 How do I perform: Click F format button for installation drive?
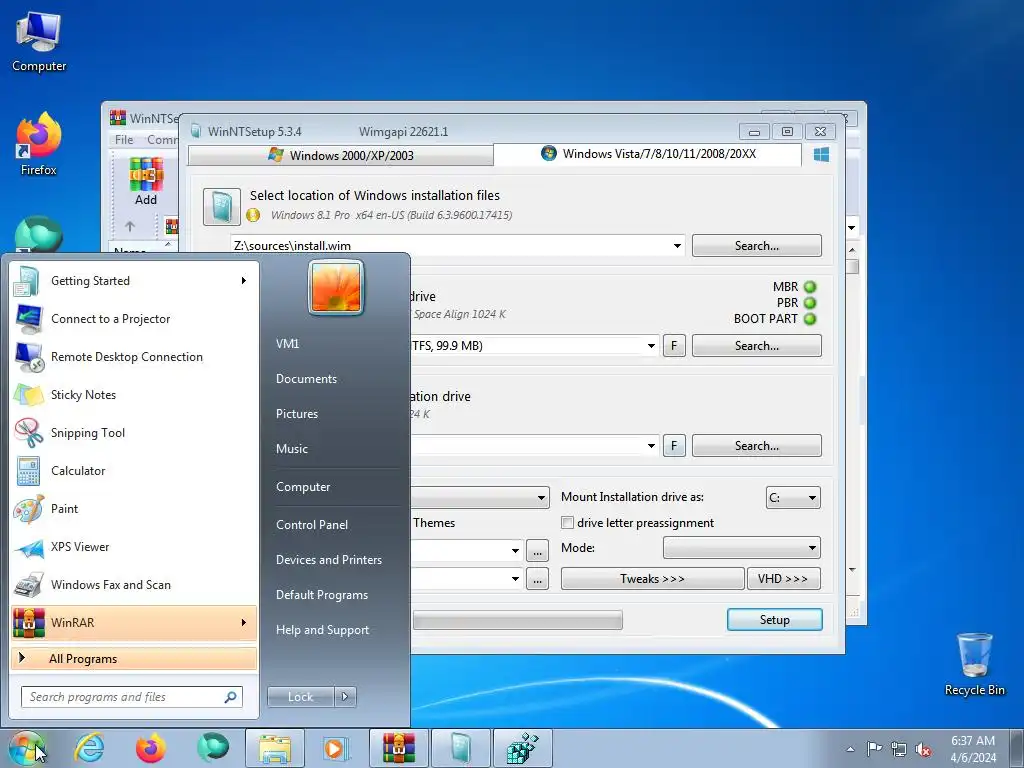pos(674,445)
